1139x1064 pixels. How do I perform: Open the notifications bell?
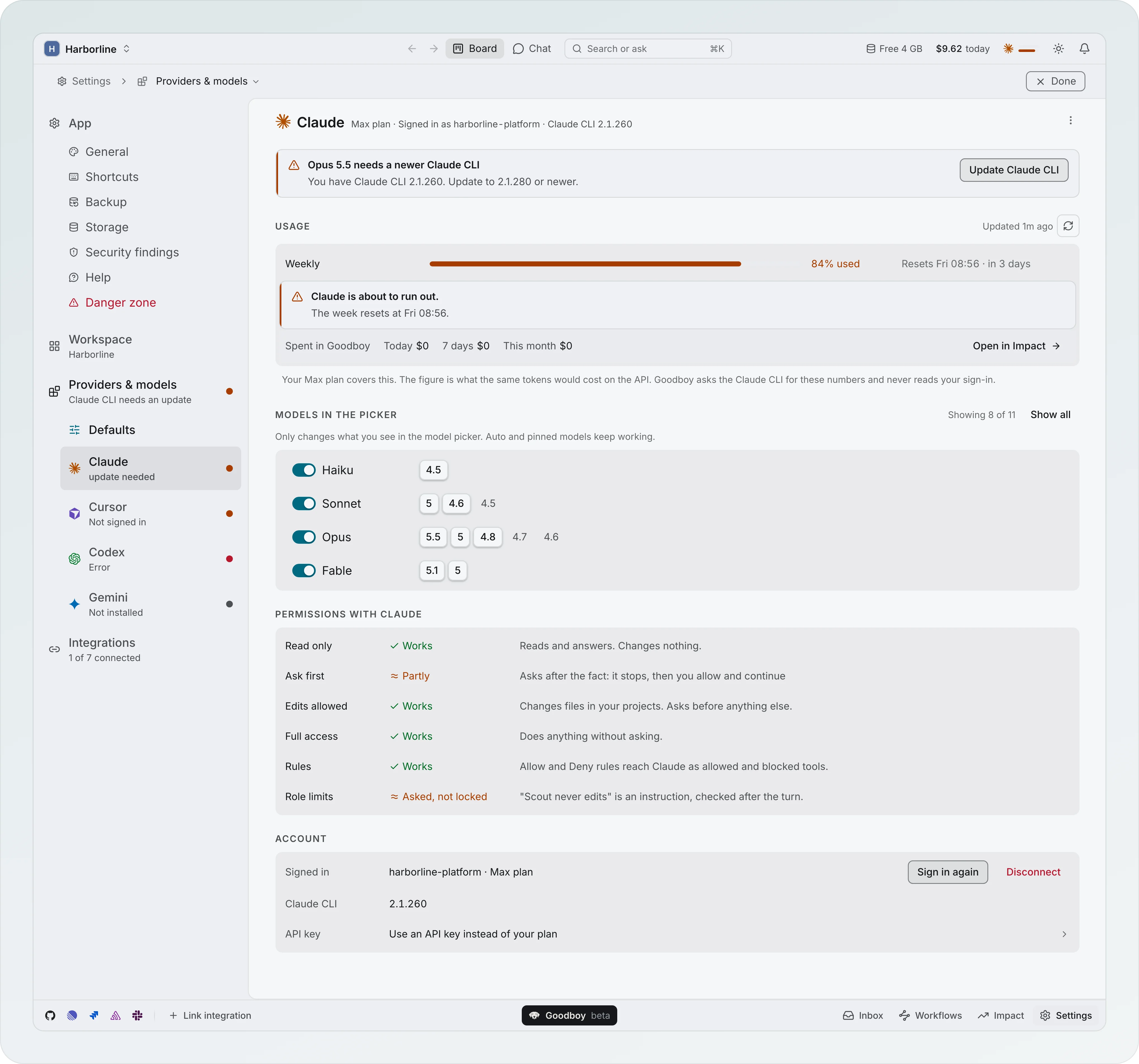tap(1085, 49)
